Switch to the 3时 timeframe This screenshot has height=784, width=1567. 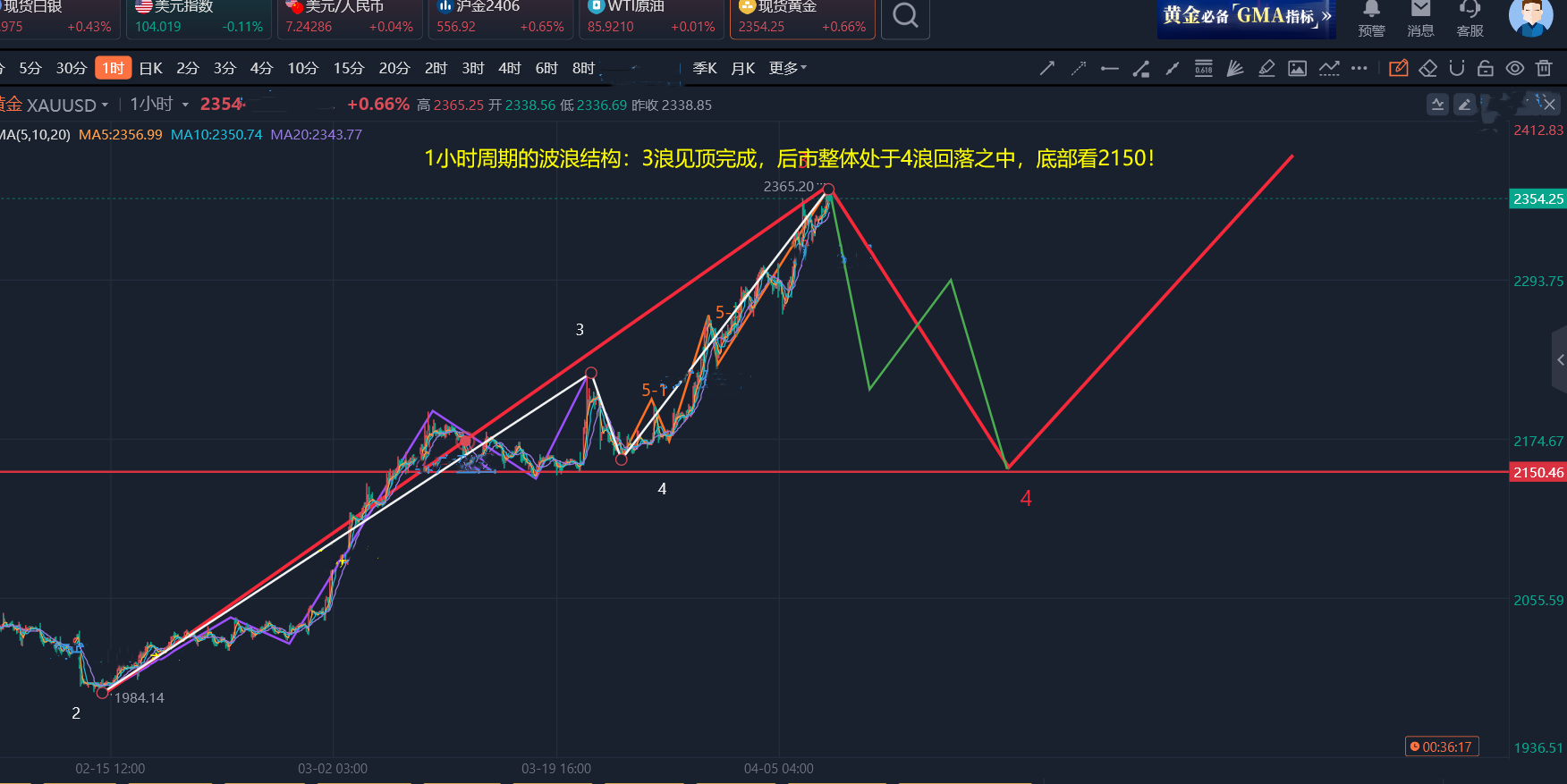[x=473, y=68]
